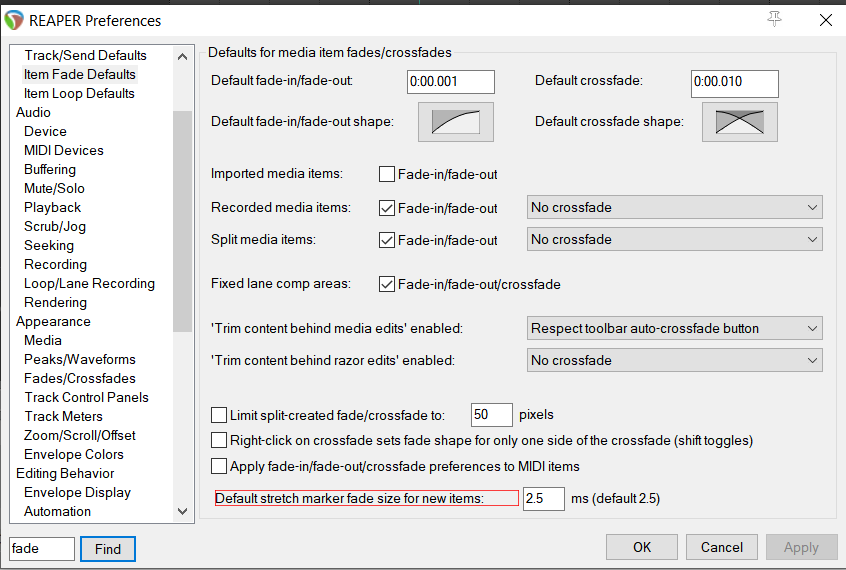Select Item Loop Defaults page
The height and width of the screenshot is (570, 846).
(79, 93)
